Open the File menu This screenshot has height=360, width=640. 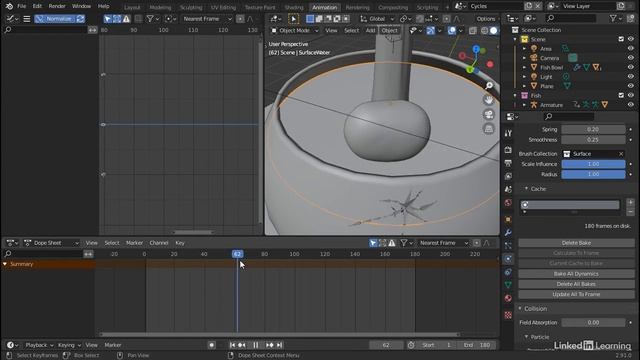point(22,6)
